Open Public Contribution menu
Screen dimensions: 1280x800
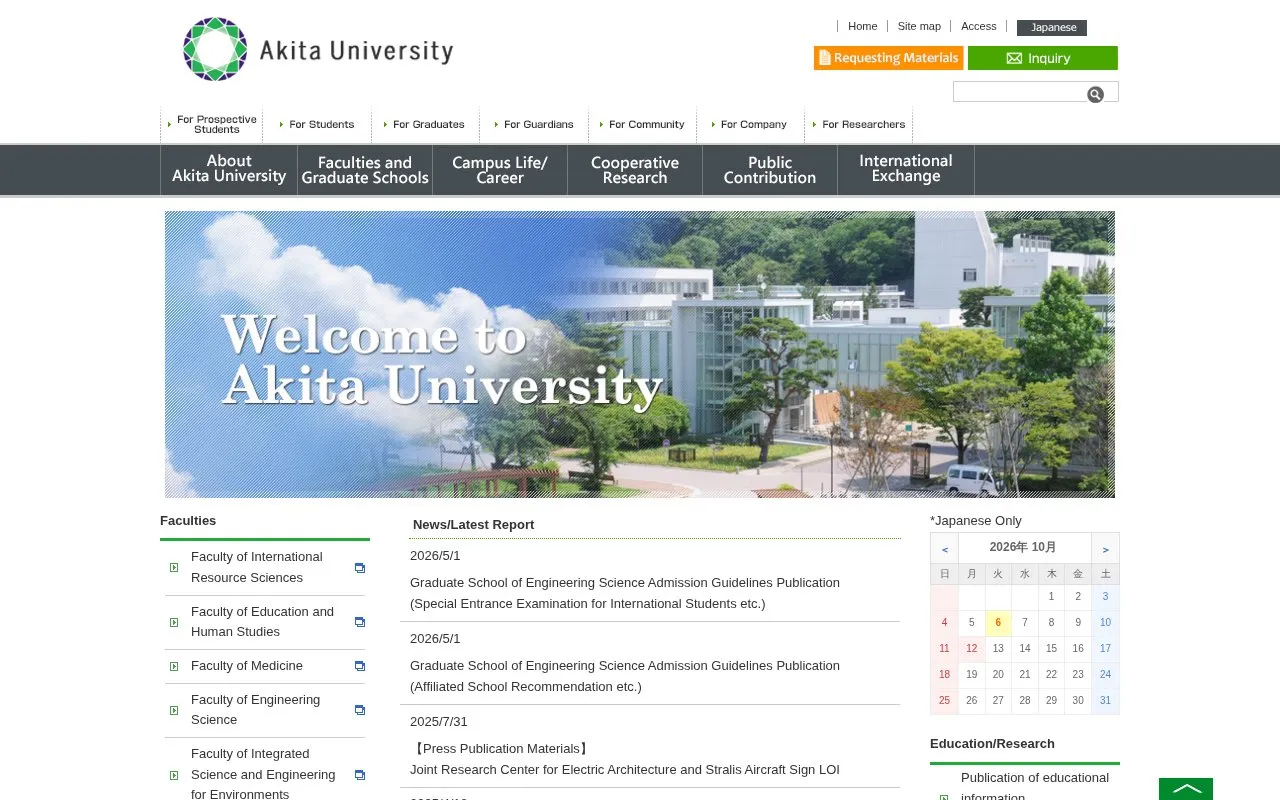[x=770, y=169]
